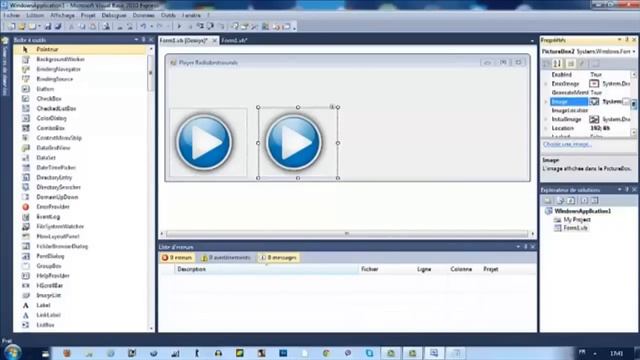640x360 pixels.
Task: Select the Pointeur tool in the toolbox
Action: click(80, 49)
